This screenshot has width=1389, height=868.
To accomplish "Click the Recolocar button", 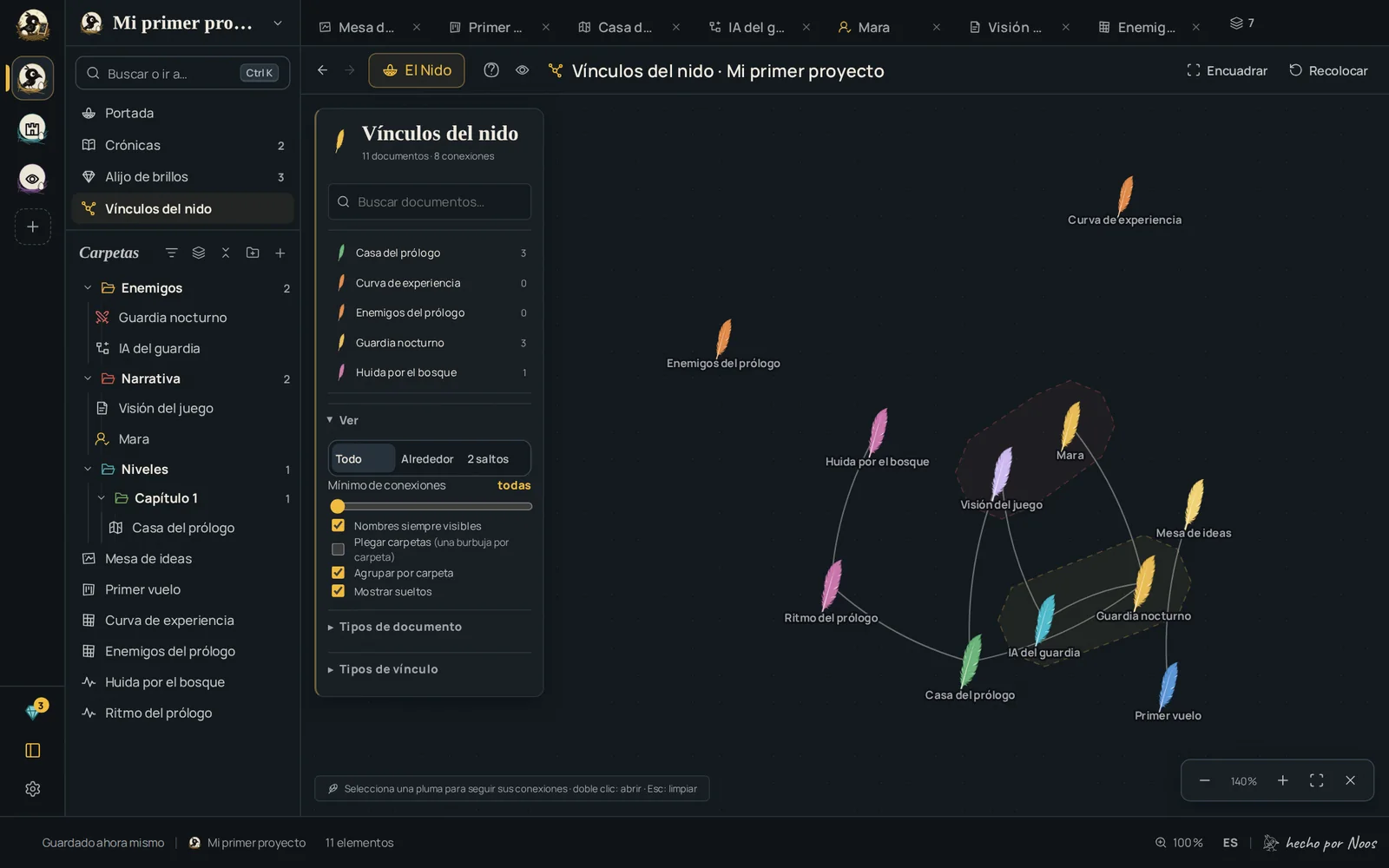I will pyautogui.click(x=1328, y=70).
